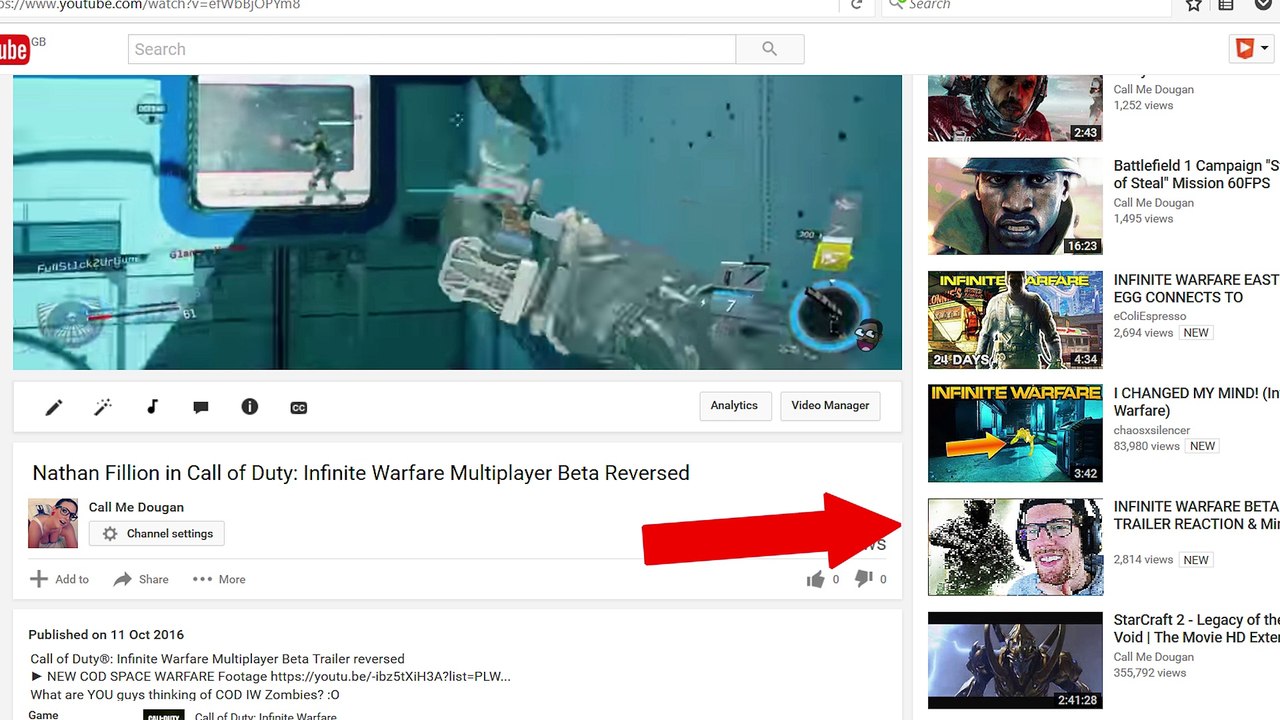Click the search magnifier button

coord(769,49)
